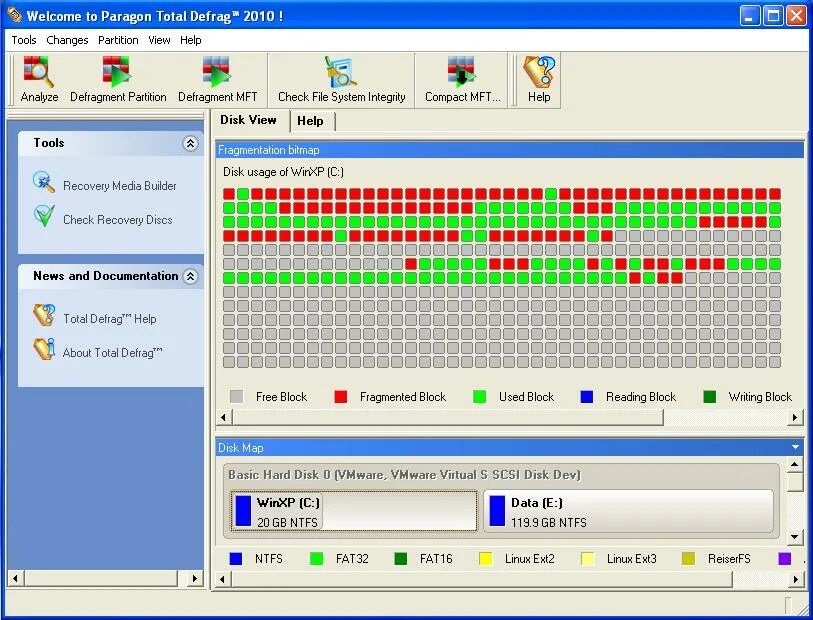Start Defragment Partition from toolbar
The height and width of the screenshot is (620, 813).
coord(118,72)
